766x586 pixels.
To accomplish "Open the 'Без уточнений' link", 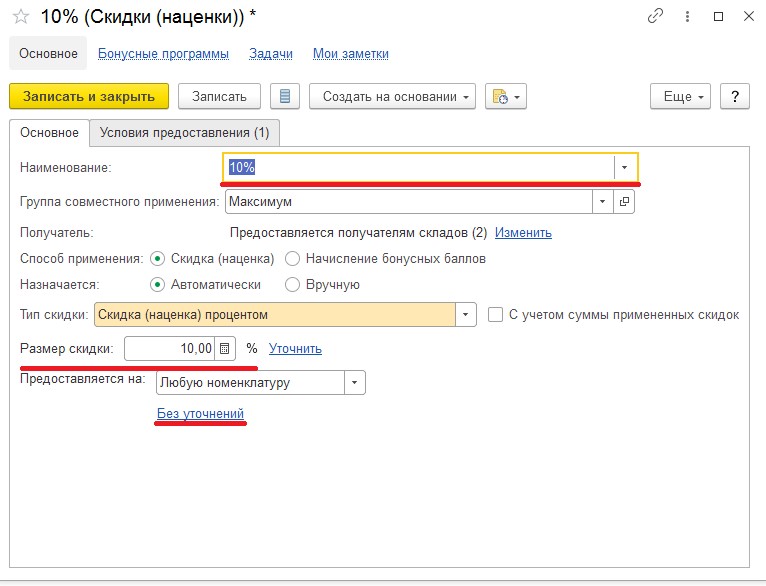I will tap(200, 413).
